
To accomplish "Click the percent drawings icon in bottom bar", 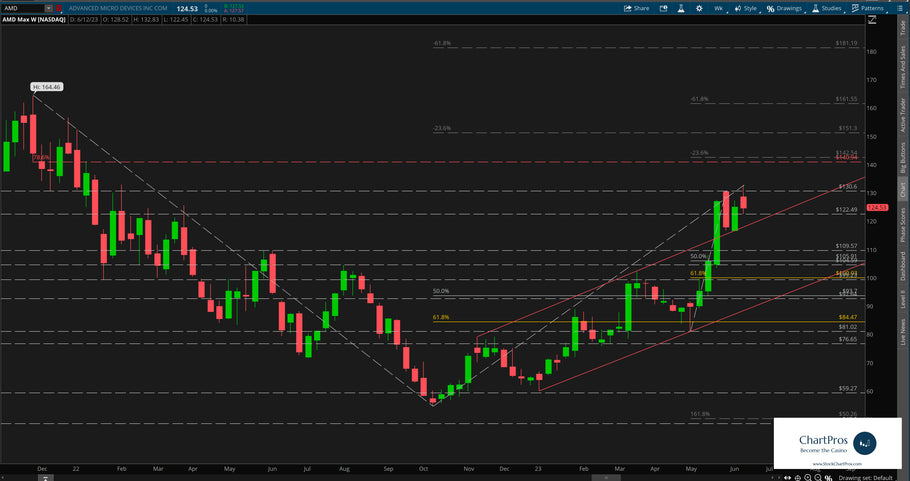I will click(x=828, y=478).
